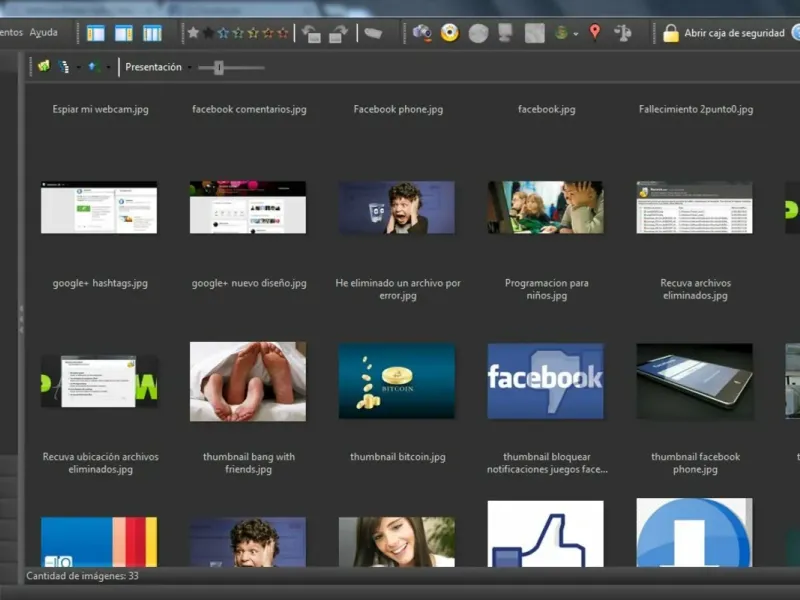Select the Recuva archivos eliminados.jpg thumbnail
Screen dimensions: 800x600
694,207
